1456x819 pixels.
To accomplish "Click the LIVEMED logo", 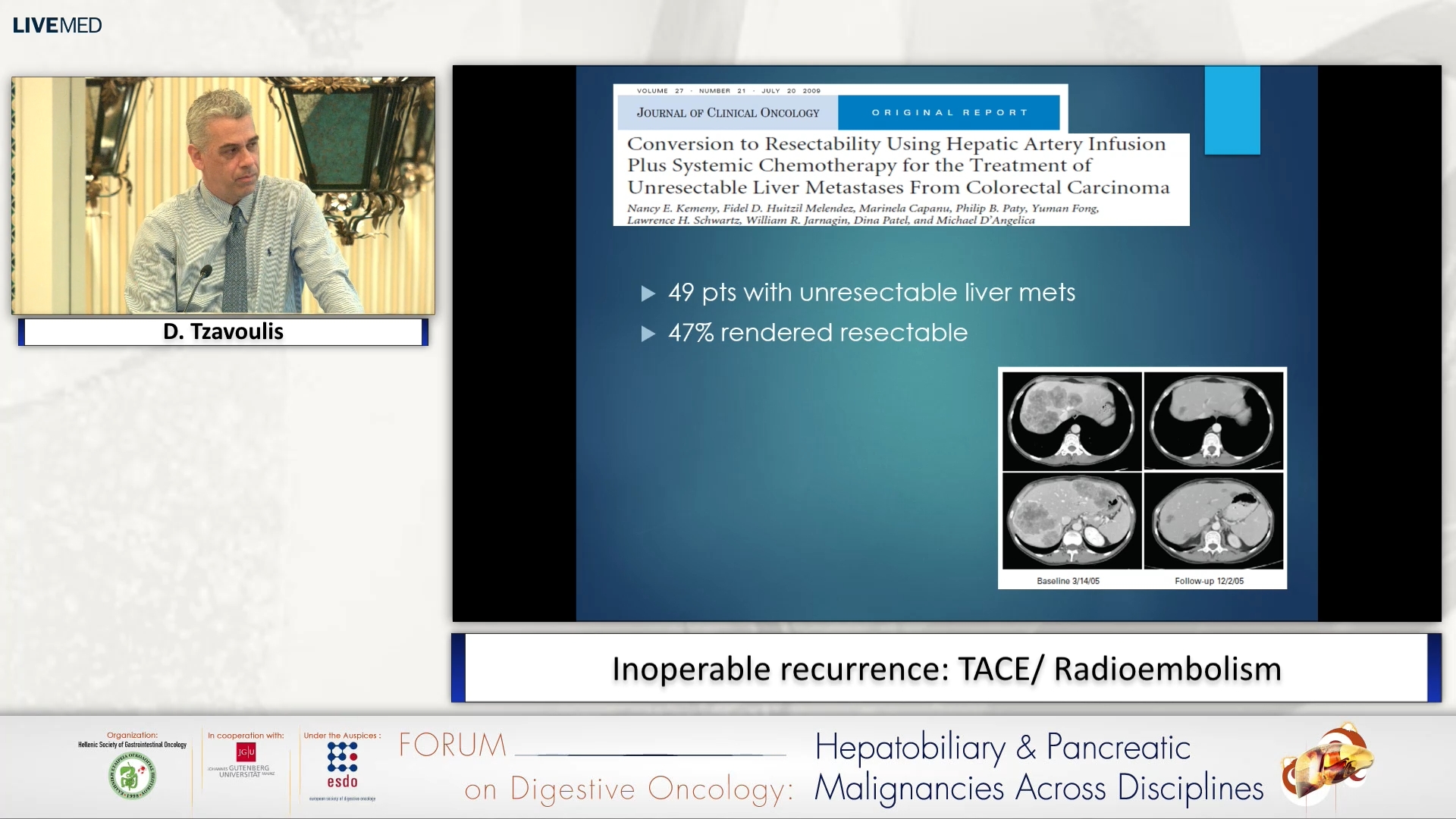I will (x=57, y=24).
